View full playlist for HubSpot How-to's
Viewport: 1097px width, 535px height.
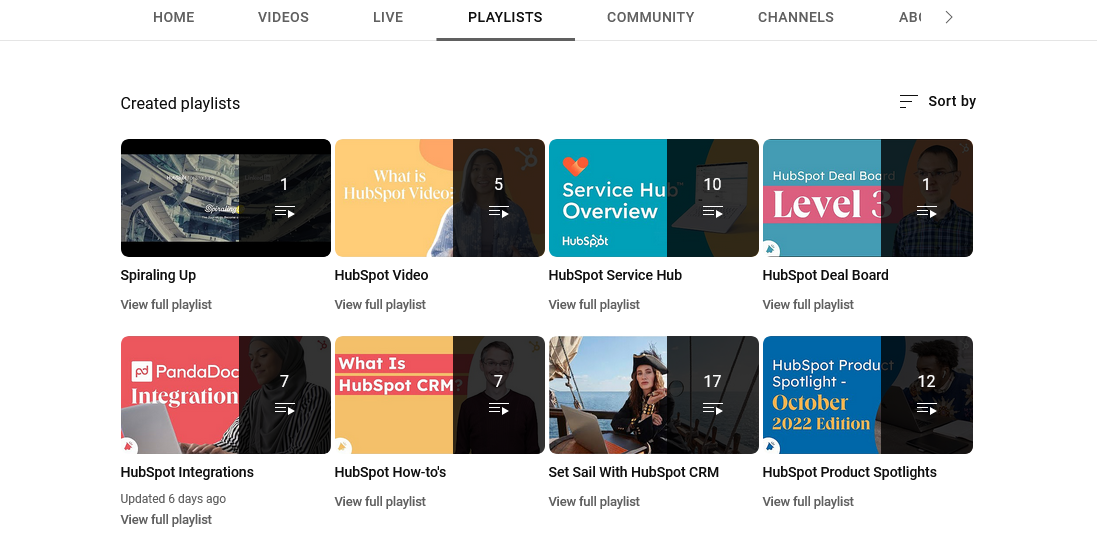[x=380, y=502]
